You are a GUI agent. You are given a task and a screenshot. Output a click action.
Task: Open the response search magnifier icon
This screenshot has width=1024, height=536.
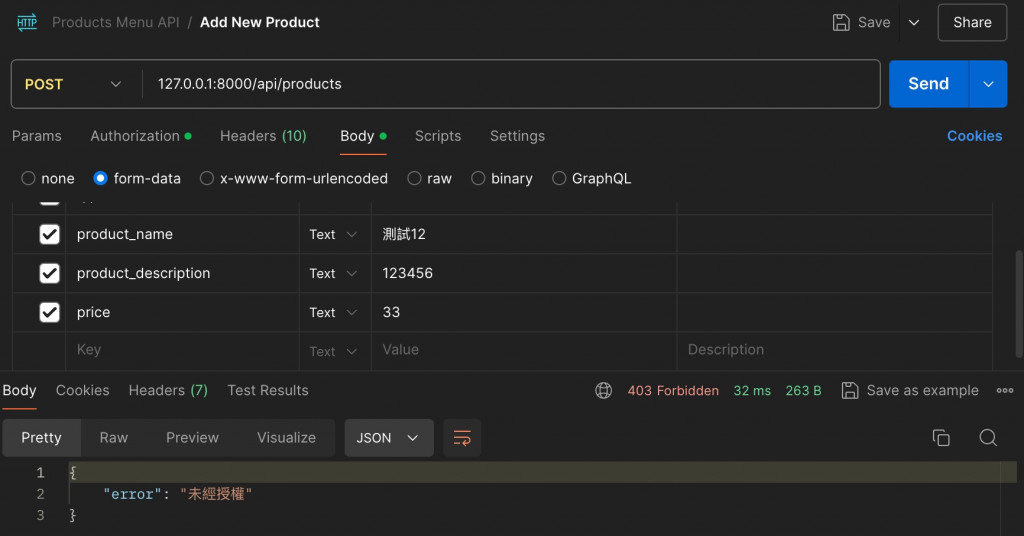coord(988,437)
